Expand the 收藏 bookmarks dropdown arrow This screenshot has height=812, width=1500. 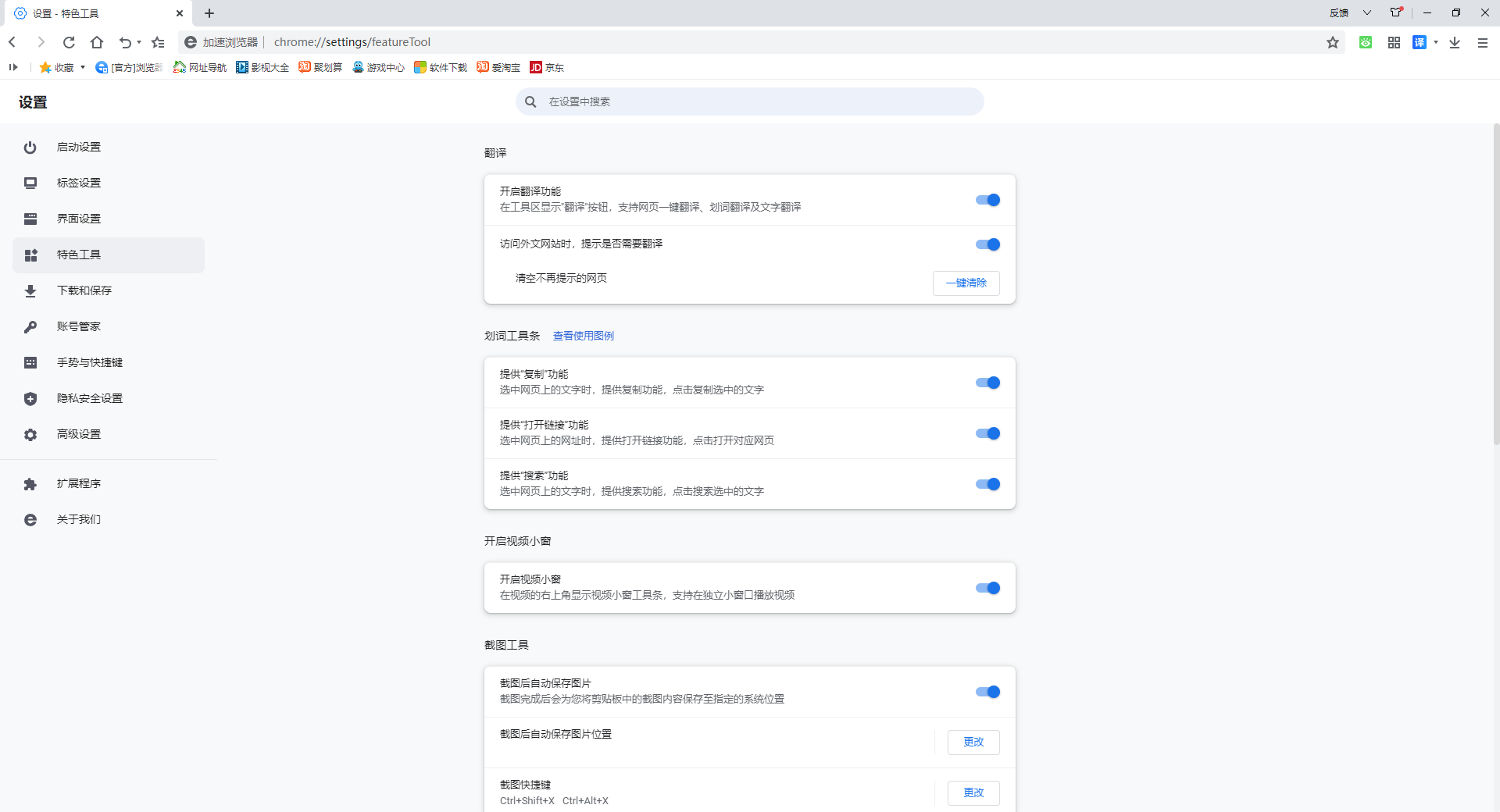(81, 67)
